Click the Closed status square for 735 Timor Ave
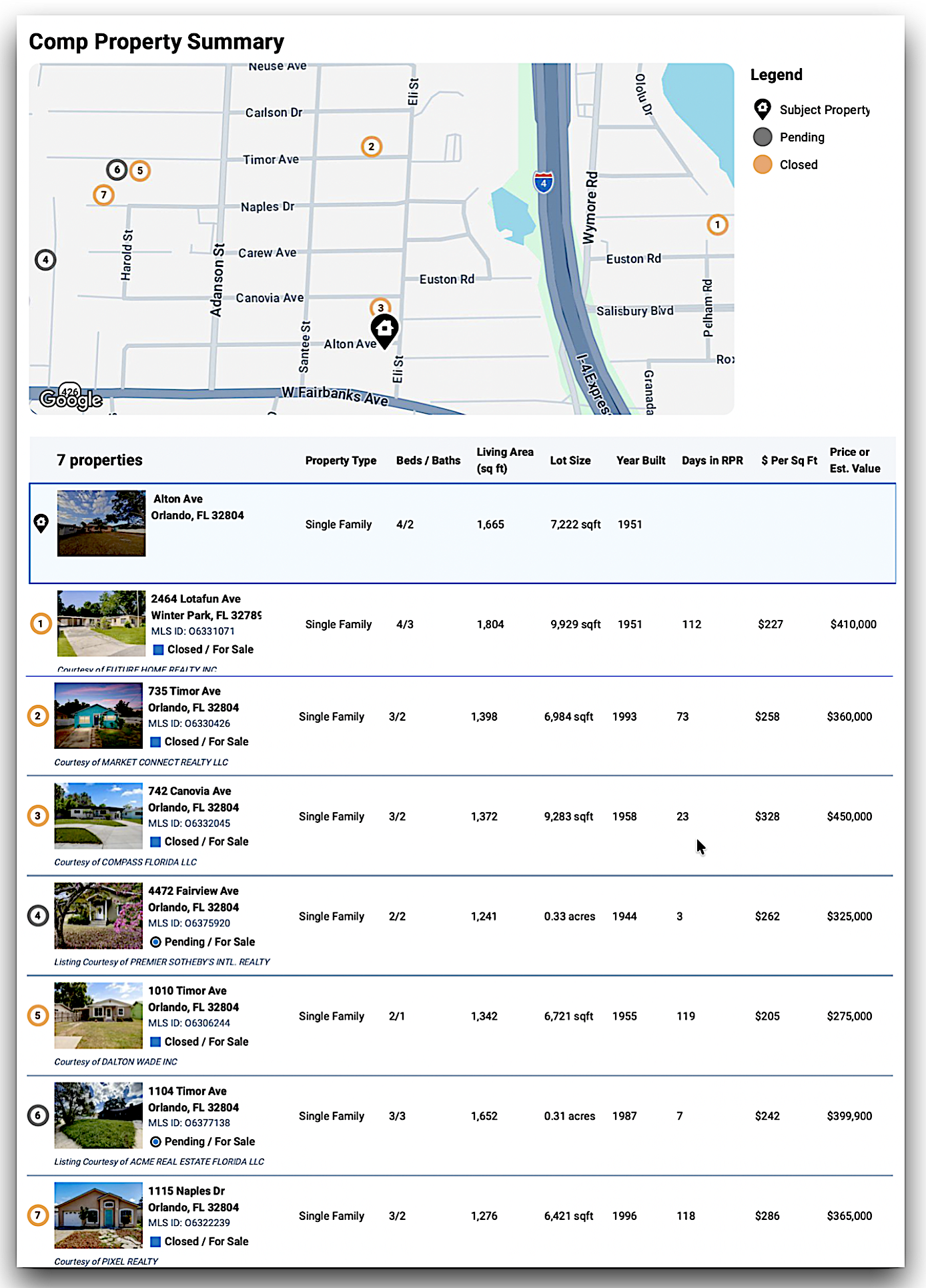Viewport: 926px width, 1288px height. (155, 742)
